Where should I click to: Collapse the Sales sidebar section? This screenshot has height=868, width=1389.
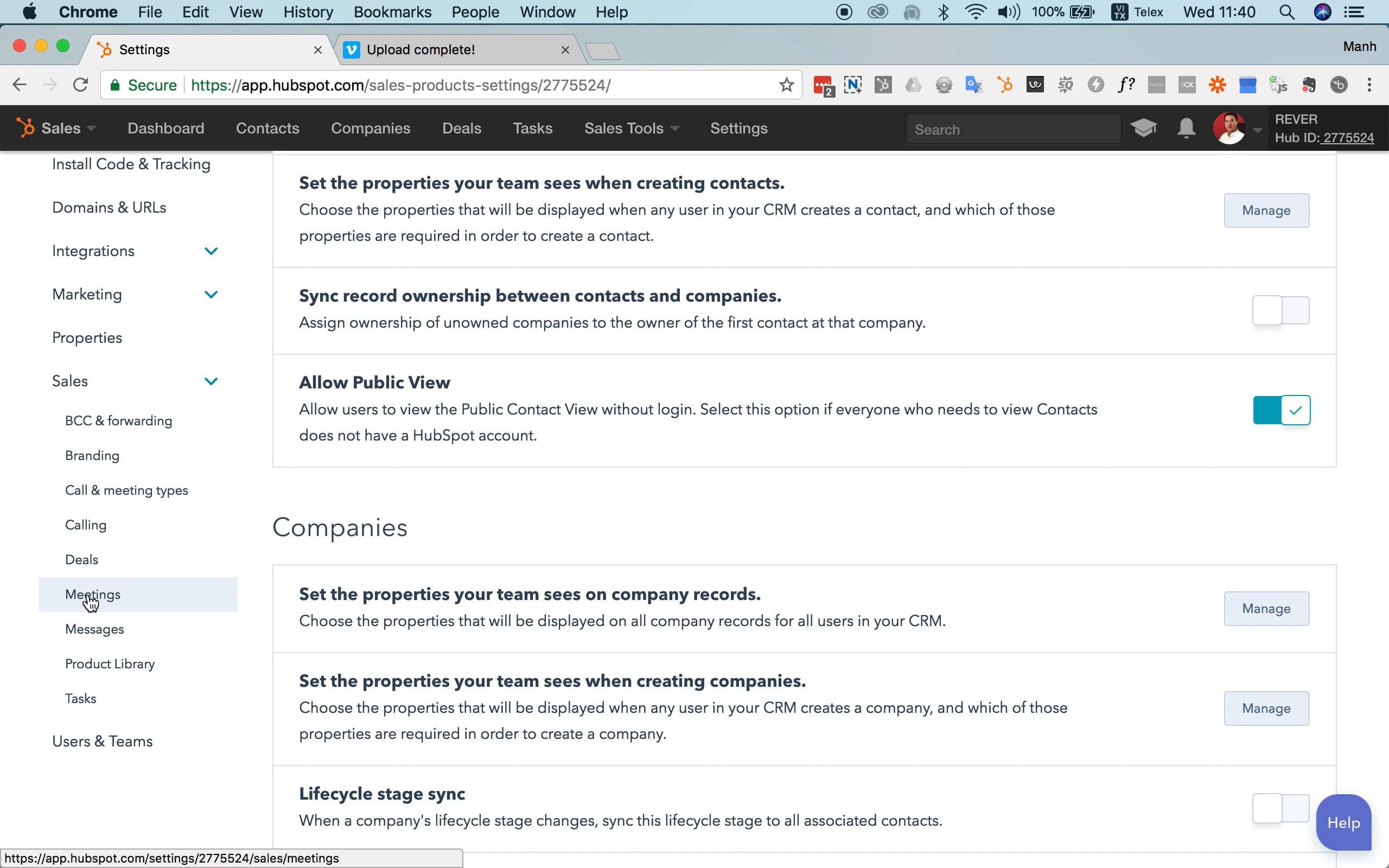[x=211, y=381]
